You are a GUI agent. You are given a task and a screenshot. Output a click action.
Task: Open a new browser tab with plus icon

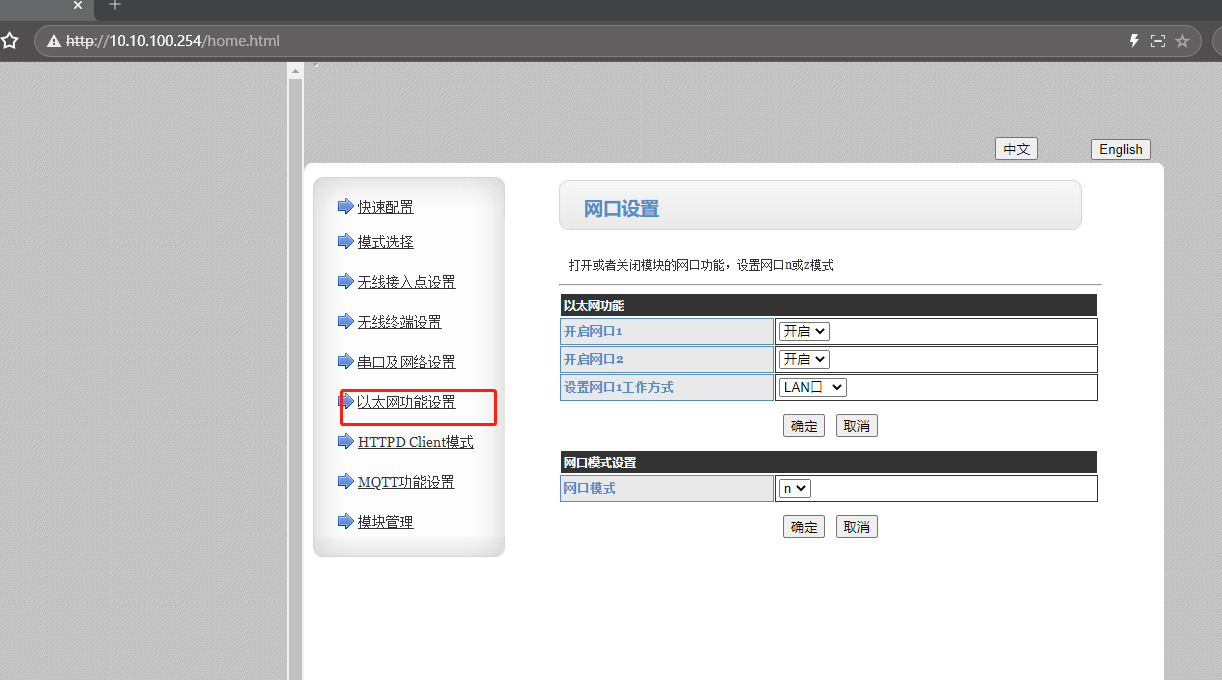point(114,6)
